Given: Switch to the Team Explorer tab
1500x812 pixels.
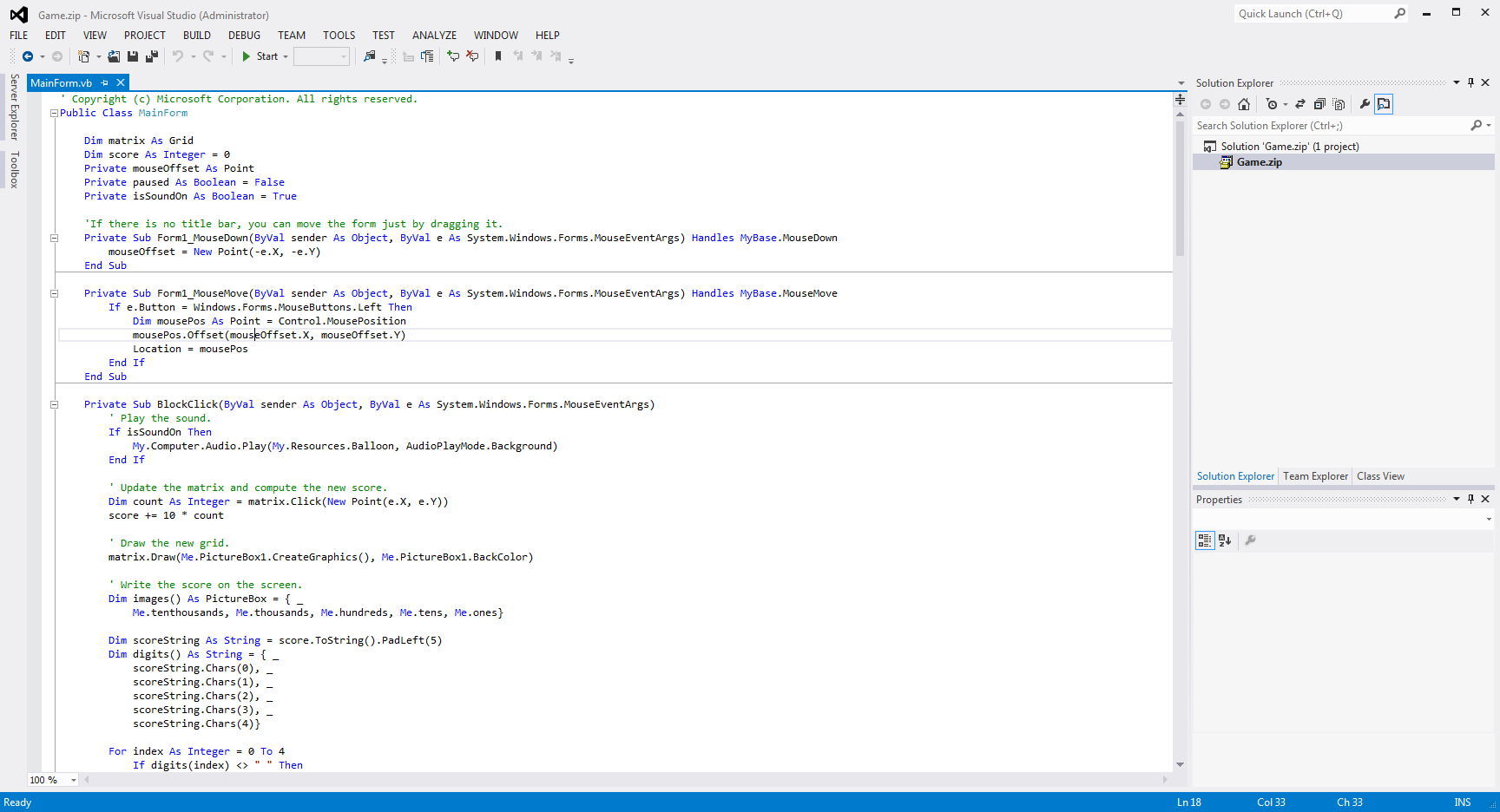Looking at the screenshot, I should pos(1315,476).
